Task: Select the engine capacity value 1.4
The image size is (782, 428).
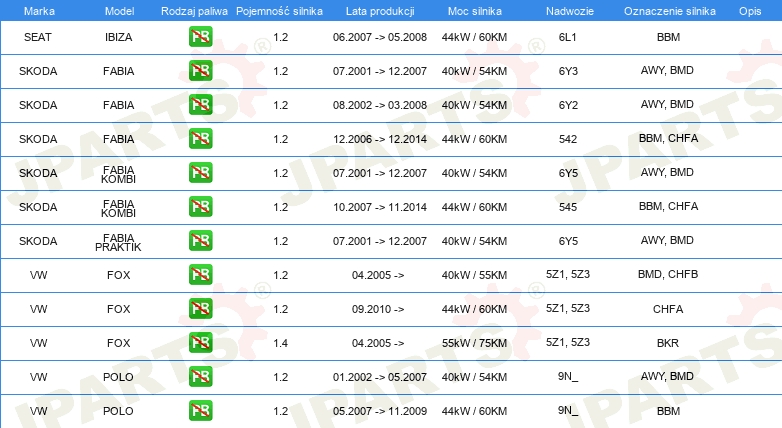Action: [280, 343]
